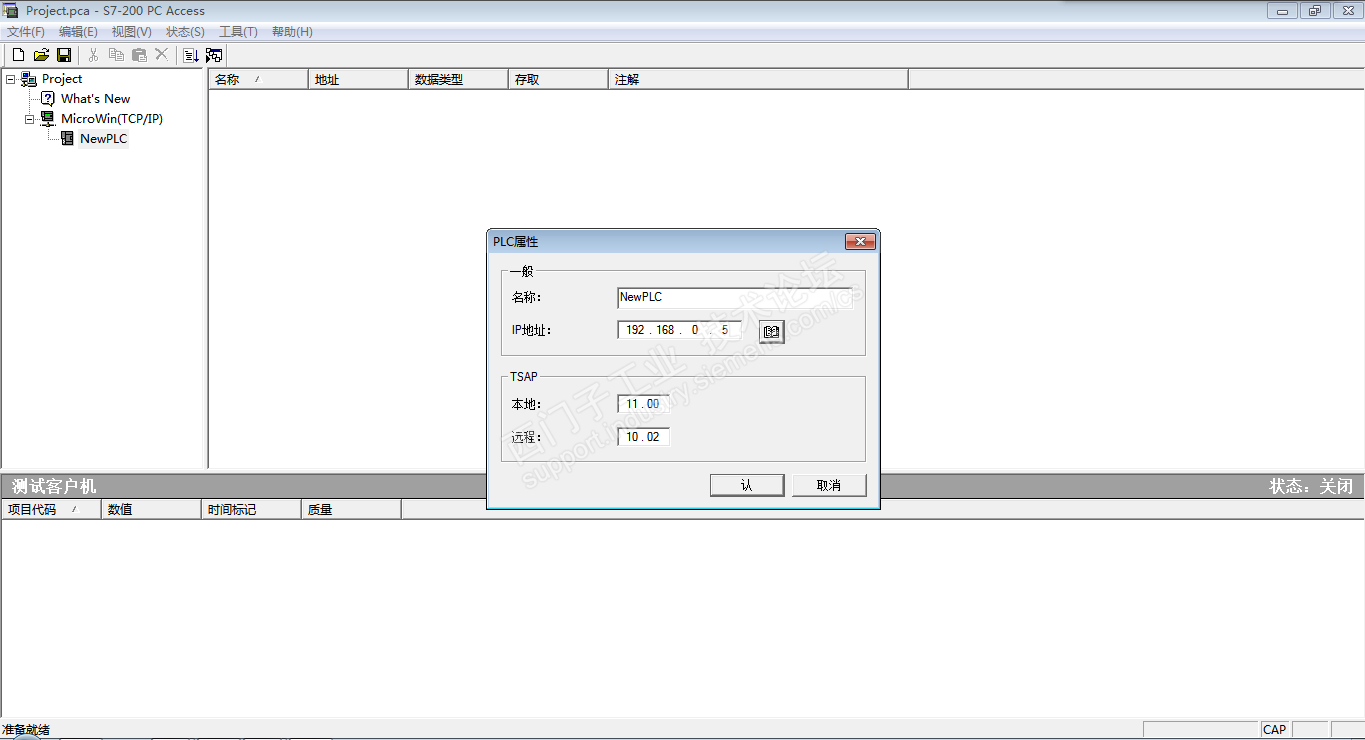Restore down the main application window

pos(1314,11)
